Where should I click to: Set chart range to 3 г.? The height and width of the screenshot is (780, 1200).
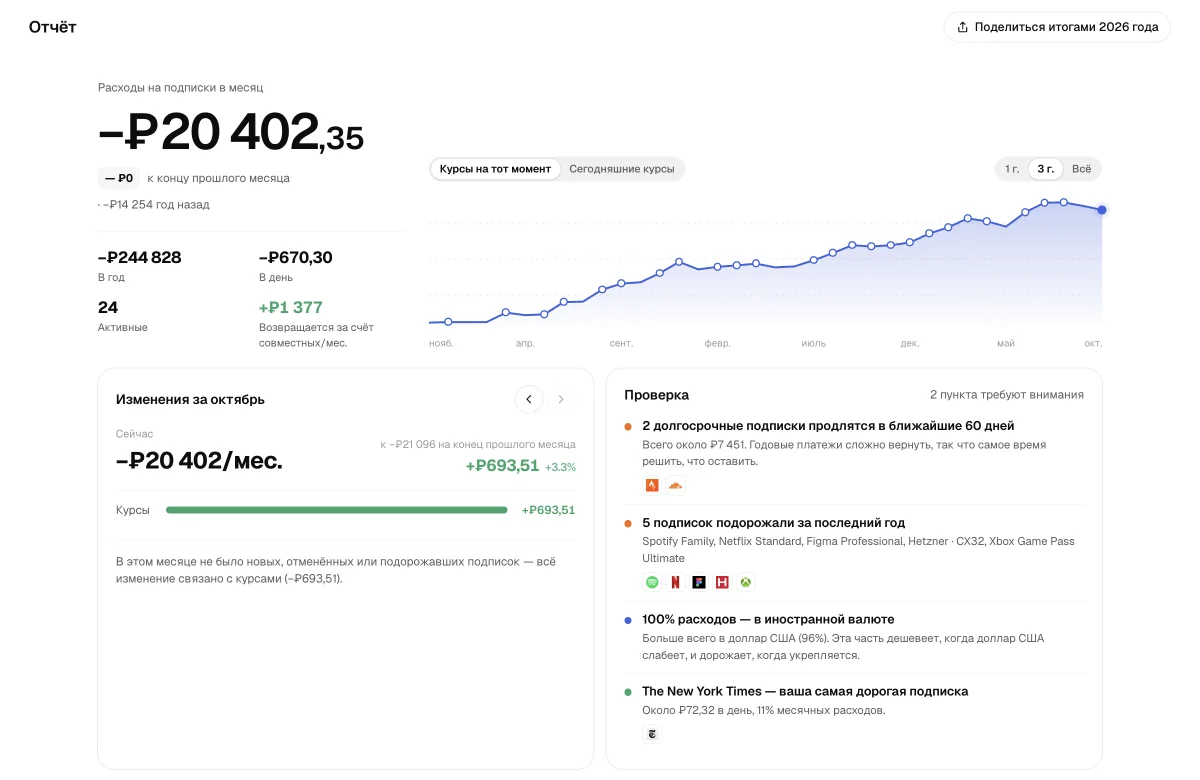click(x=1045, y=169)
